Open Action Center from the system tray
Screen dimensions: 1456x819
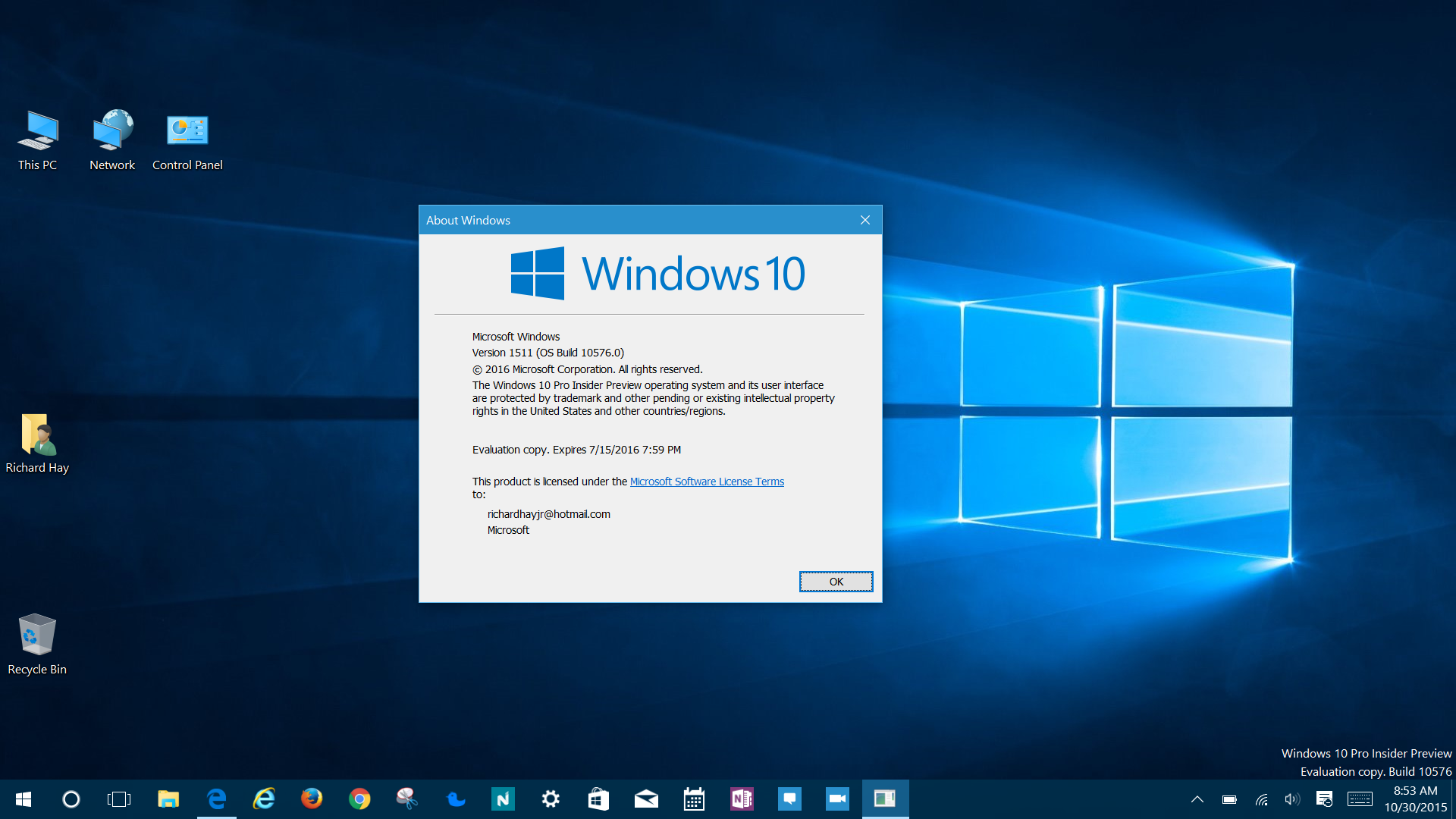1324,799
